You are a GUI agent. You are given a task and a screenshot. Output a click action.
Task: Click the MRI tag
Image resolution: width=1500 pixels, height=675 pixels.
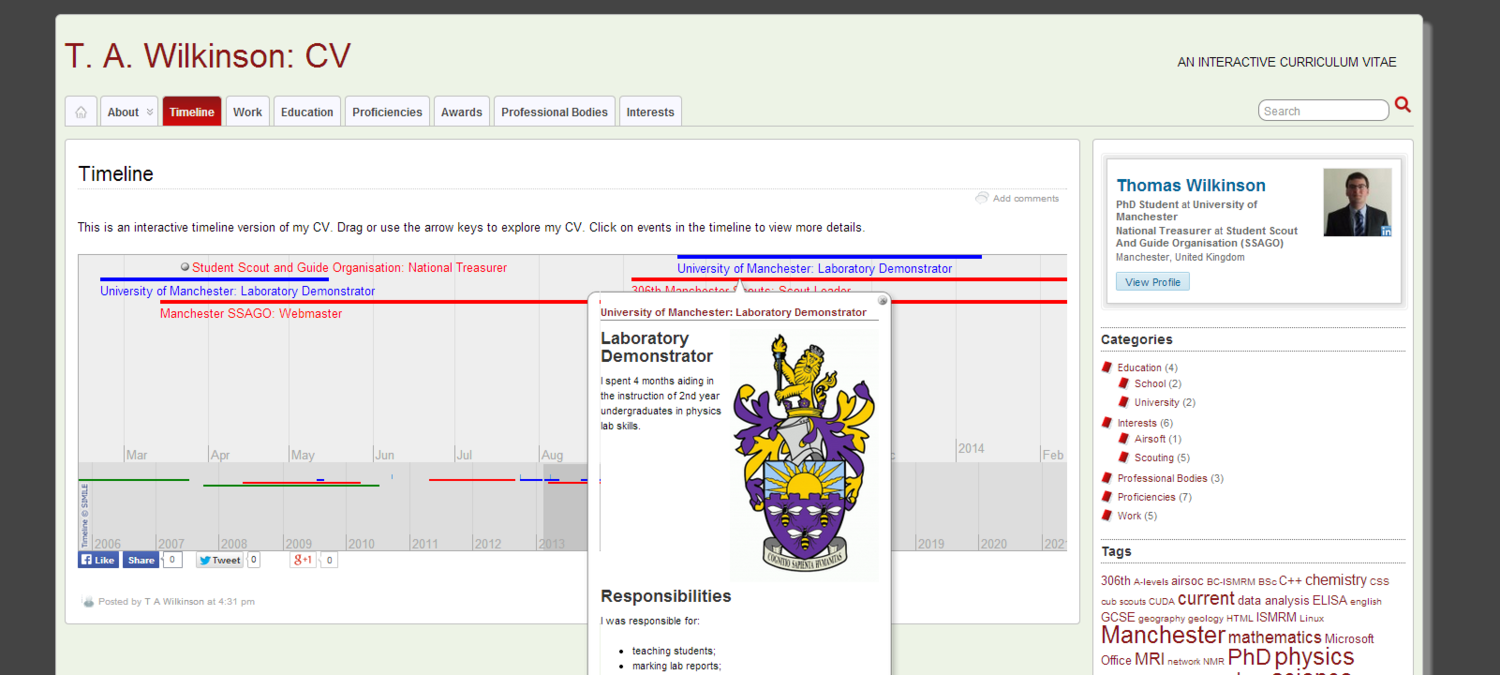tap(1150, 660)
